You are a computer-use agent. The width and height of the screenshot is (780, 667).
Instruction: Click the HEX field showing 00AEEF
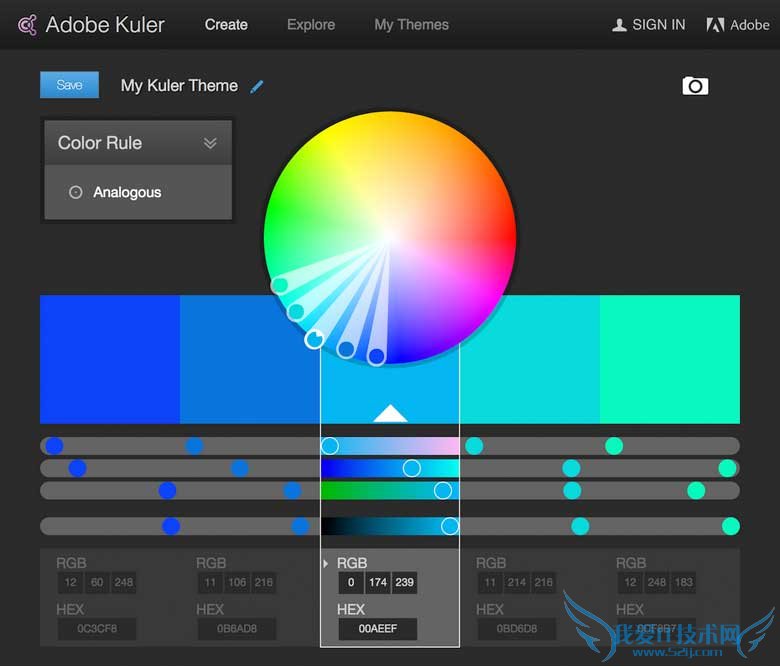378,629
